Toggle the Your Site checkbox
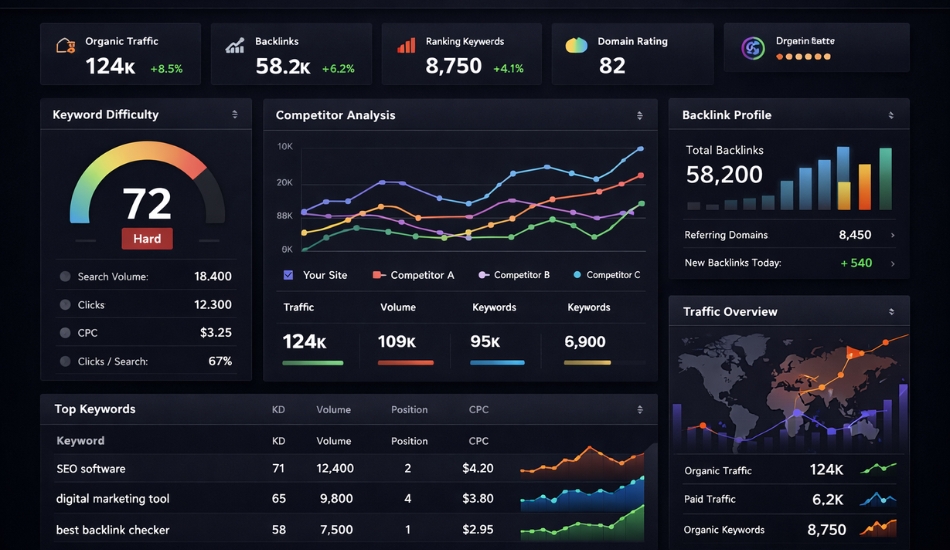Viewport: 950px width, 550px height. [x=288, y=275]
